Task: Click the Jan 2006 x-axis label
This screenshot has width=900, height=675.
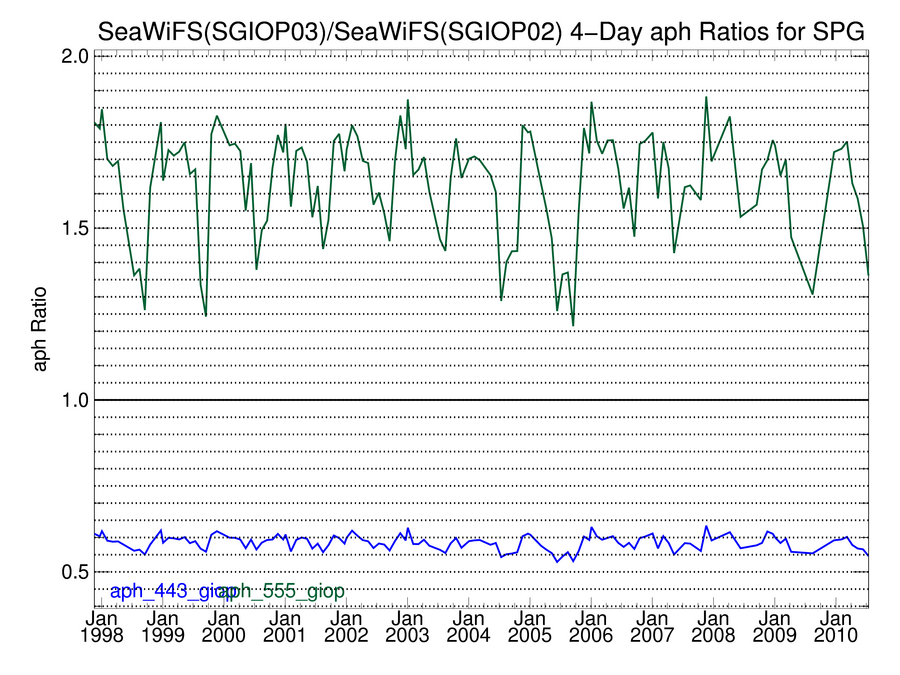Action: click(591, 627)
